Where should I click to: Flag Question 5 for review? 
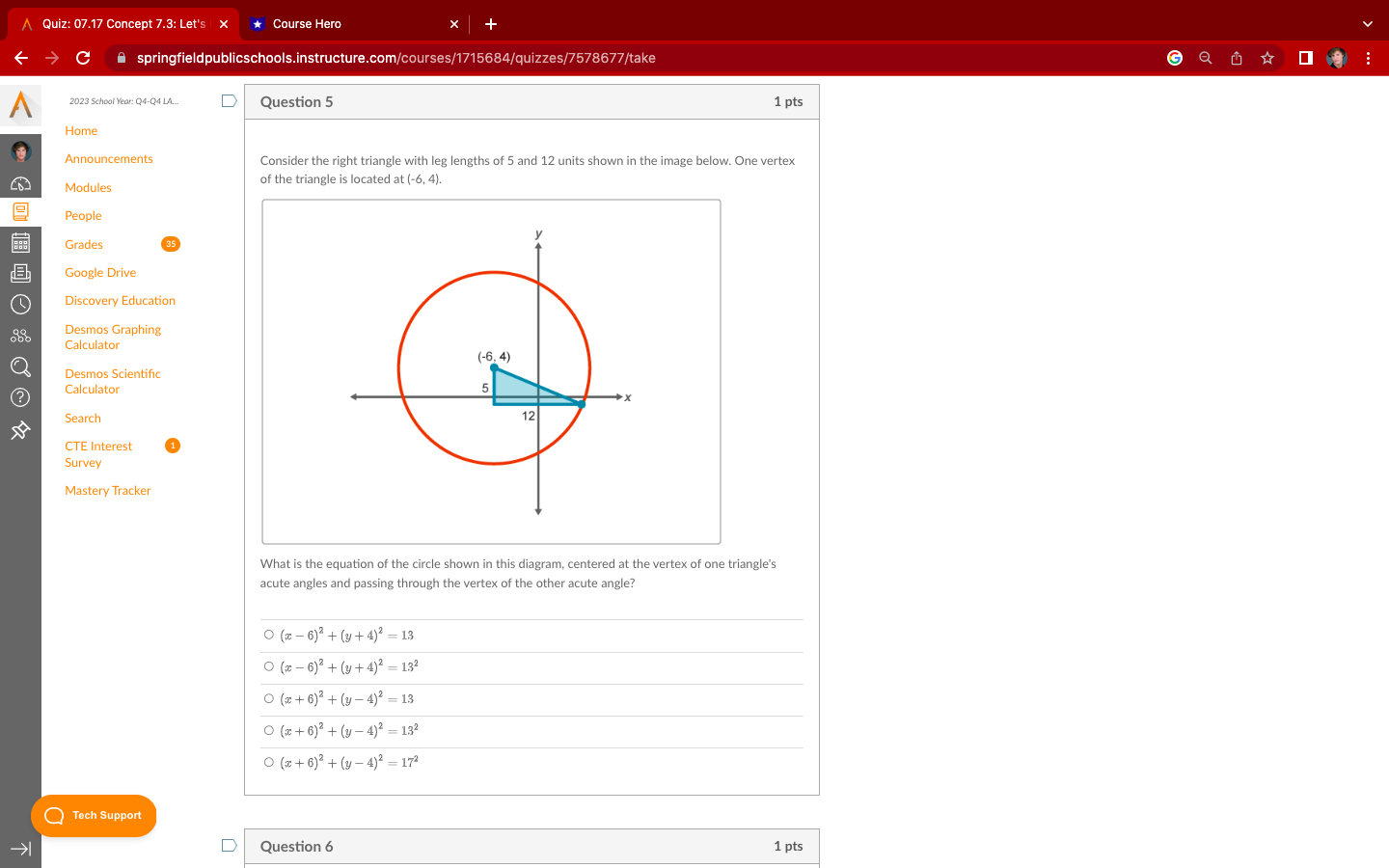point(229,101)
